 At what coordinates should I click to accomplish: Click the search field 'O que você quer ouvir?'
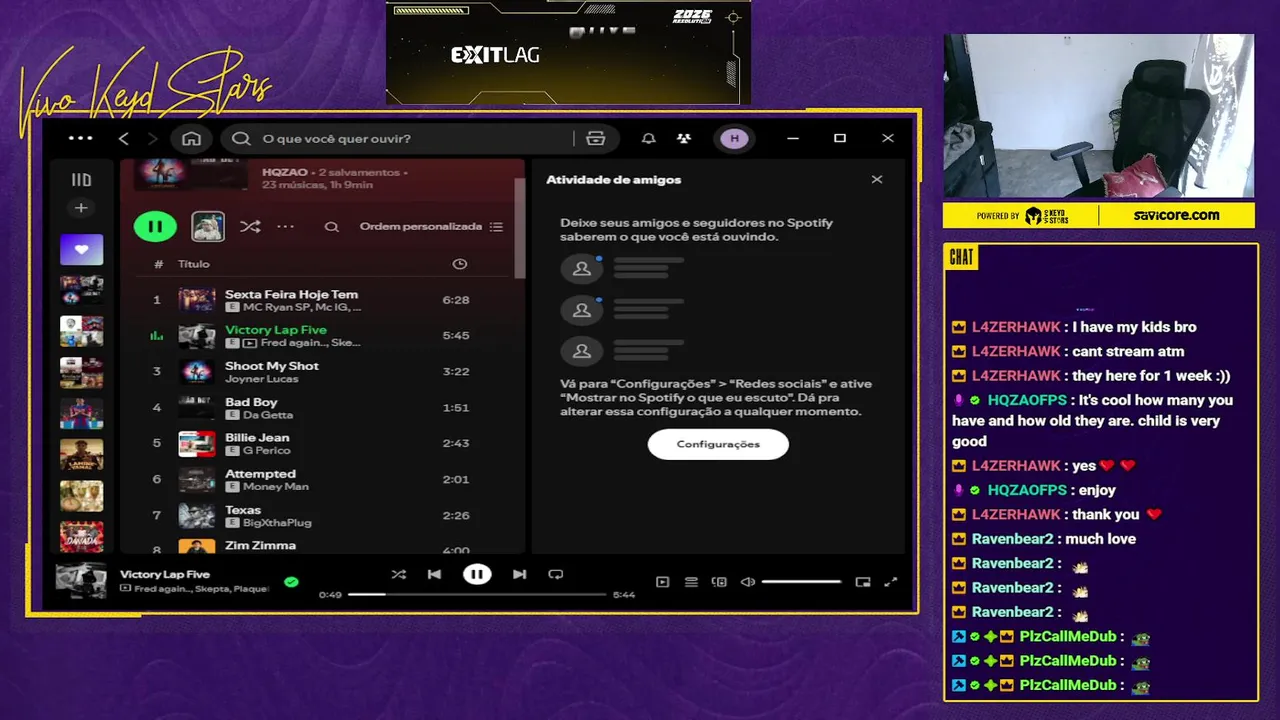[398, 138]
